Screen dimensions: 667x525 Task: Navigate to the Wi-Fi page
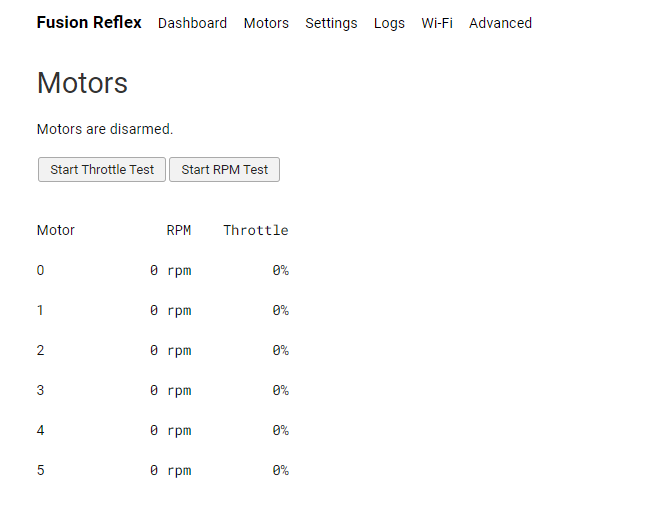(437, 23)
